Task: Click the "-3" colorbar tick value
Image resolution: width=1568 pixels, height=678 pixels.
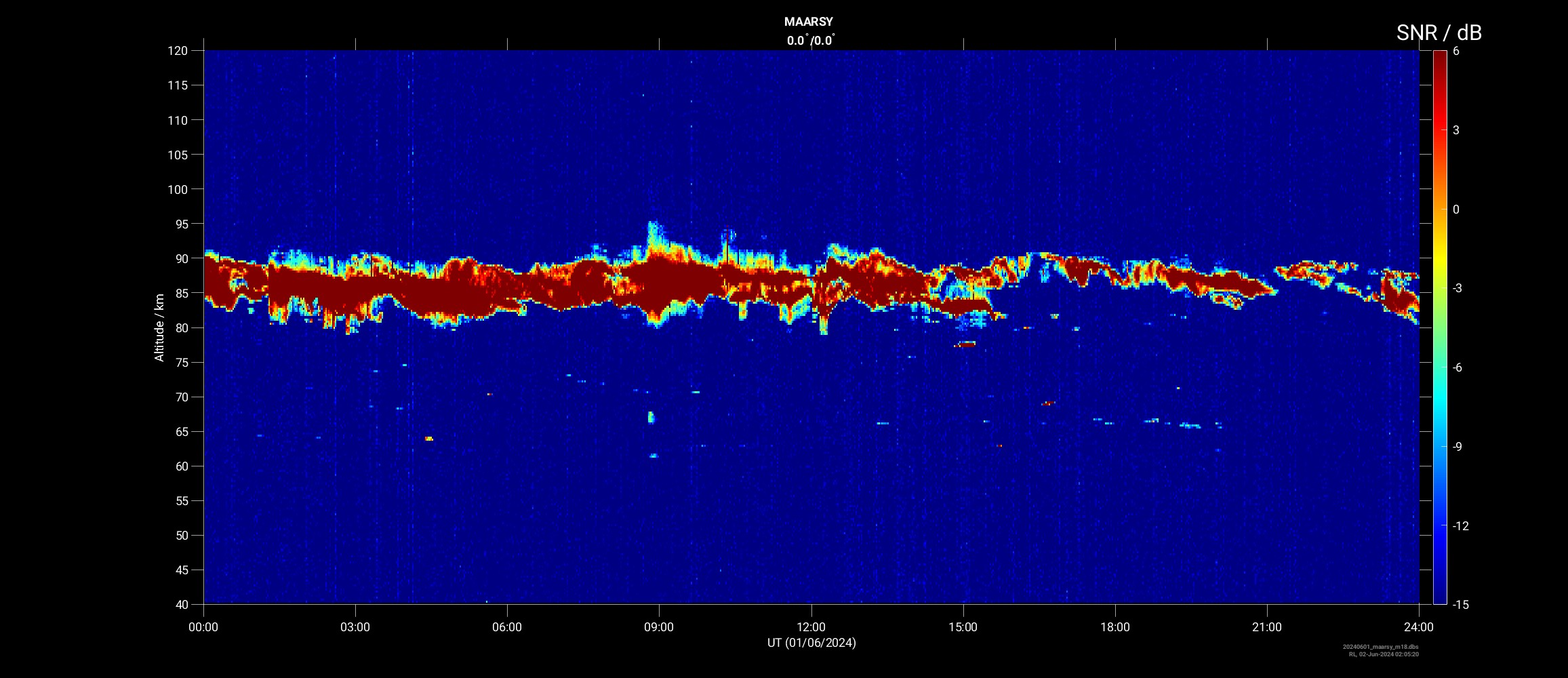Action: pyautogui.click(x=1458, y=288)
